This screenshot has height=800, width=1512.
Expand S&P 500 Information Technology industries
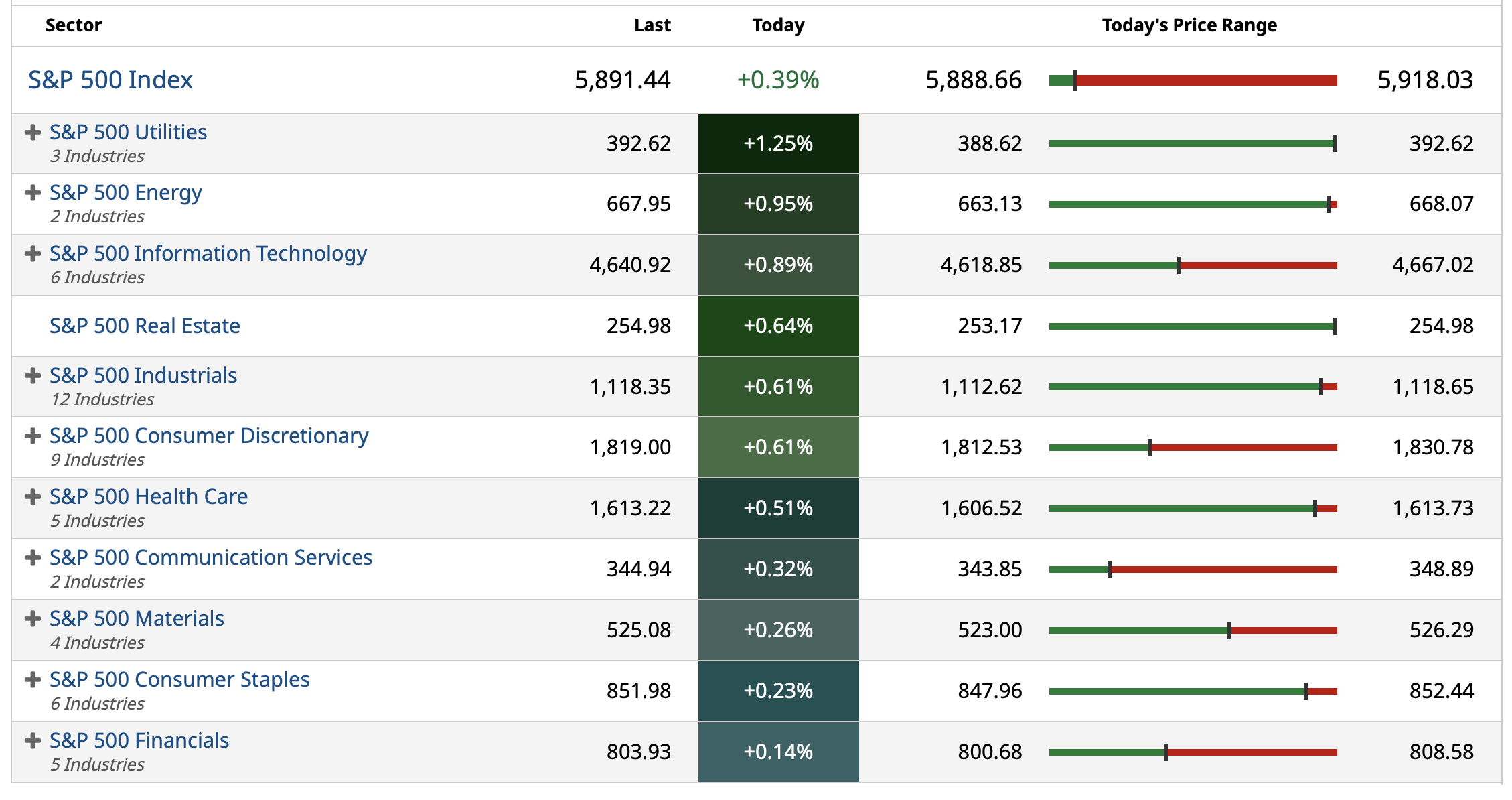click(32, 254)
